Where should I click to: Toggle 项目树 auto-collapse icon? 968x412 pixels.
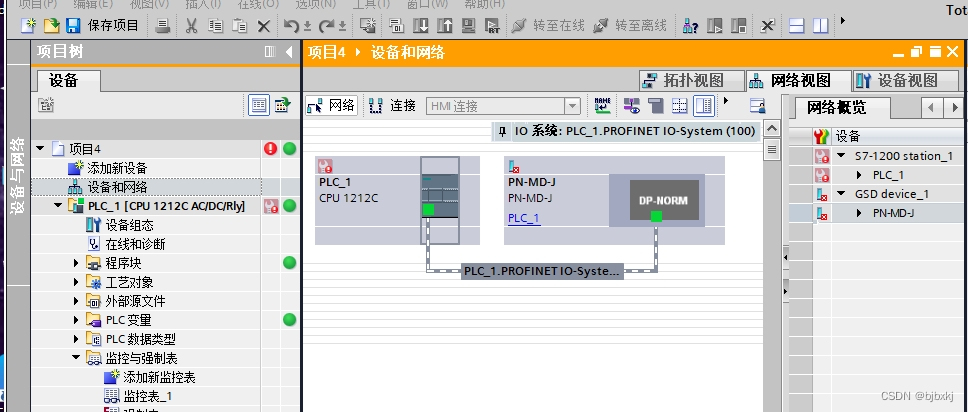[270, 52]
